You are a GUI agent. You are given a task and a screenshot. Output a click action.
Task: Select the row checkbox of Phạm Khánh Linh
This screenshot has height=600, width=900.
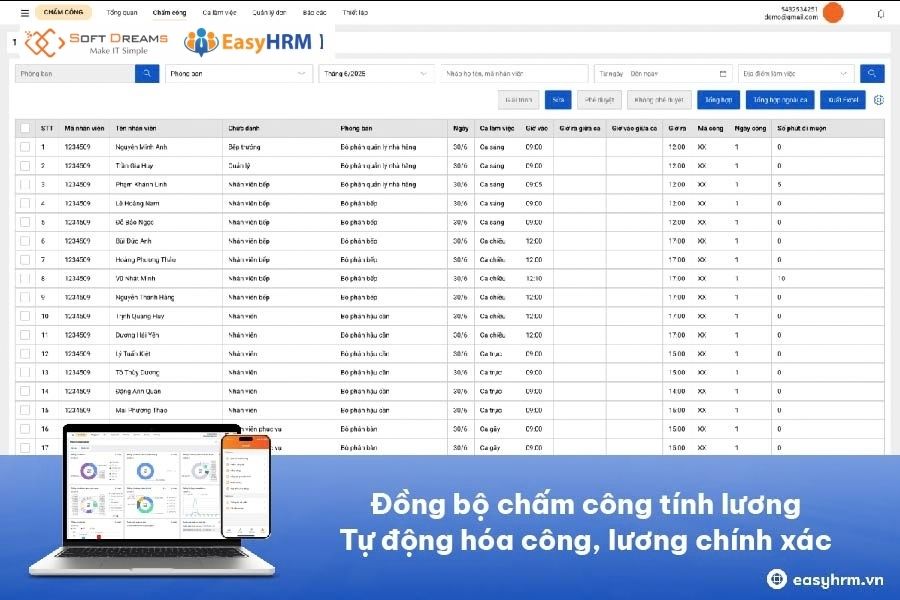25,184
